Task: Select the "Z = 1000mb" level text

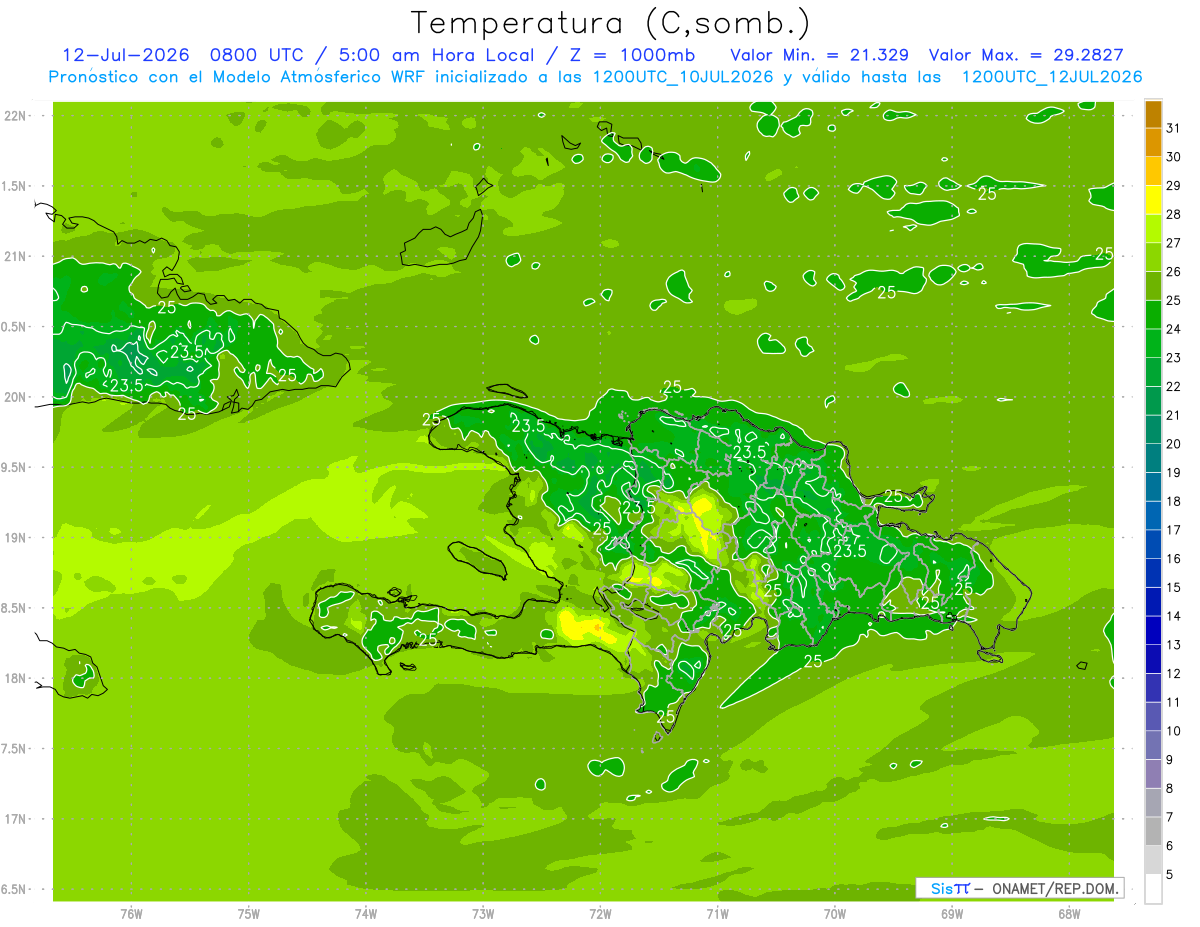Action: coord(634,55)
